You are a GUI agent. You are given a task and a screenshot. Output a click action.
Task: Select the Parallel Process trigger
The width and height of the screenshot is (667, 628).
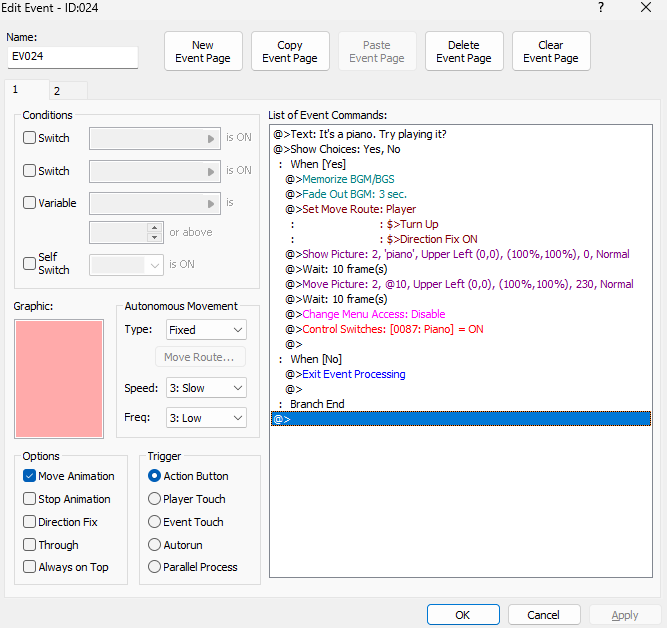[x=154, y=567]
